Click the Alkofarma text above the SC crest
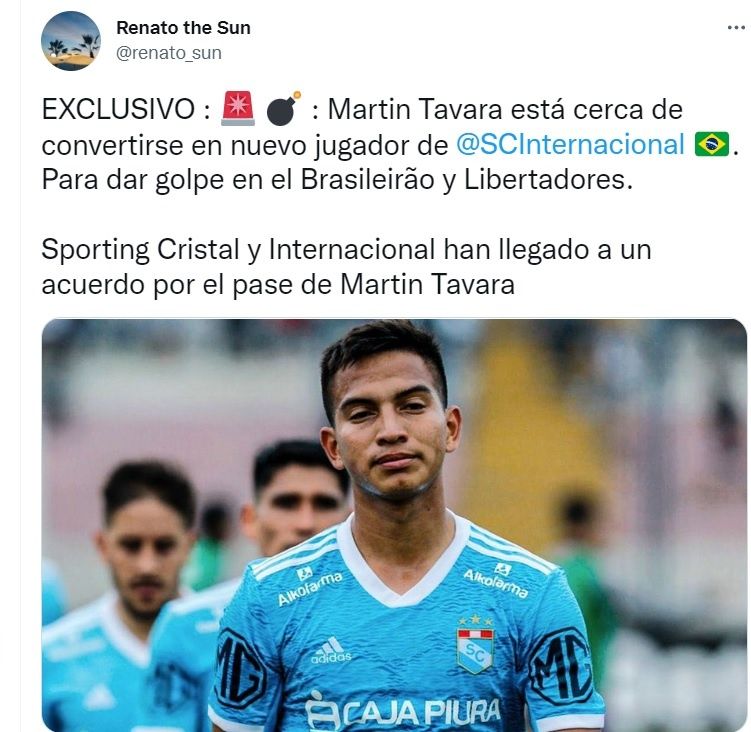 (x=496, y=581)
